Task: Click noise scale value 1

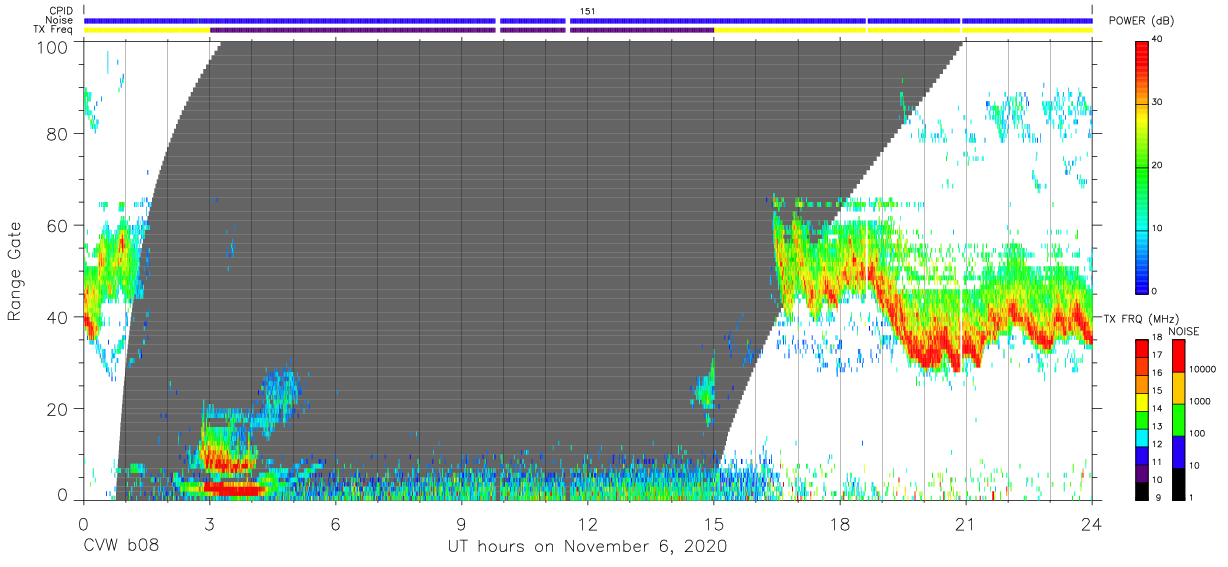Action: [x=1192, y=497]
